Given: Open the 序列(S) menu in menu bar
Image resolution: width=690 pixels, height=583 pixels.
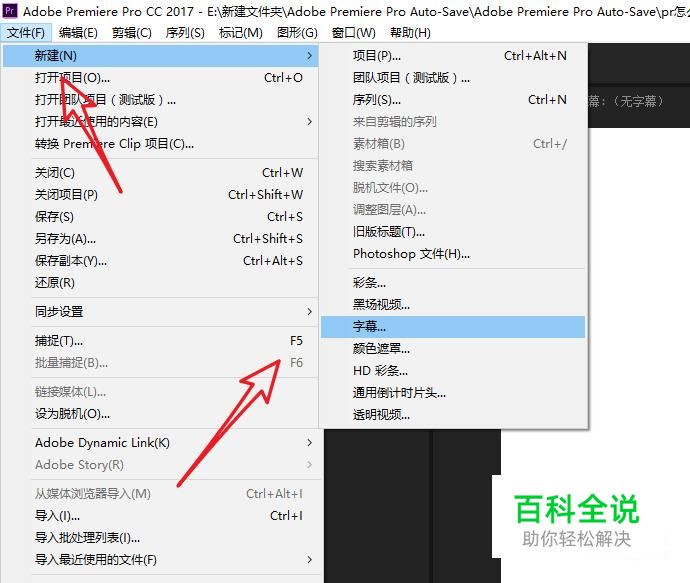Looking at the screenshot, I should 185,33.
